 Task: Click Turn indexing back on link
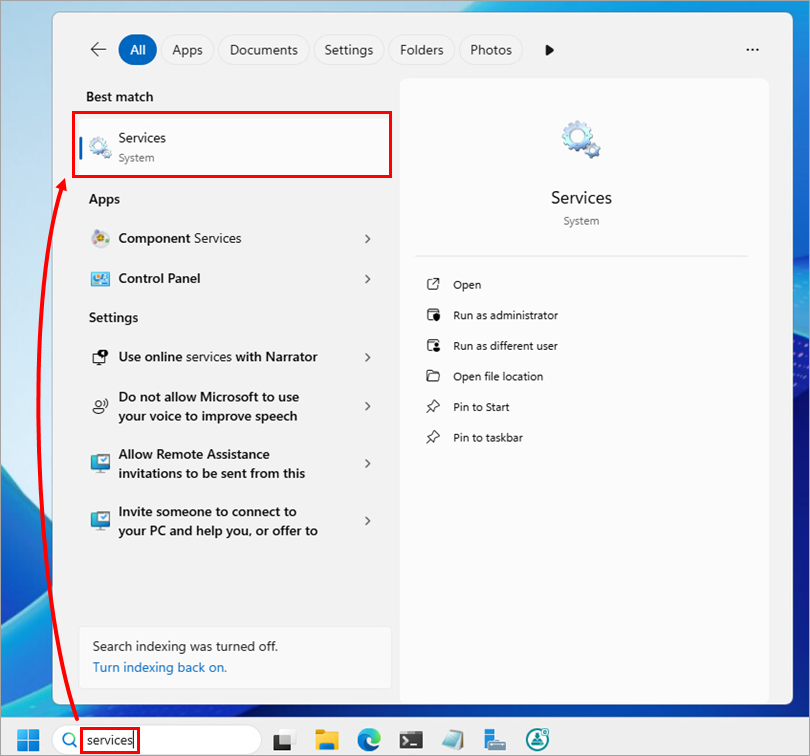coord(160,667)
